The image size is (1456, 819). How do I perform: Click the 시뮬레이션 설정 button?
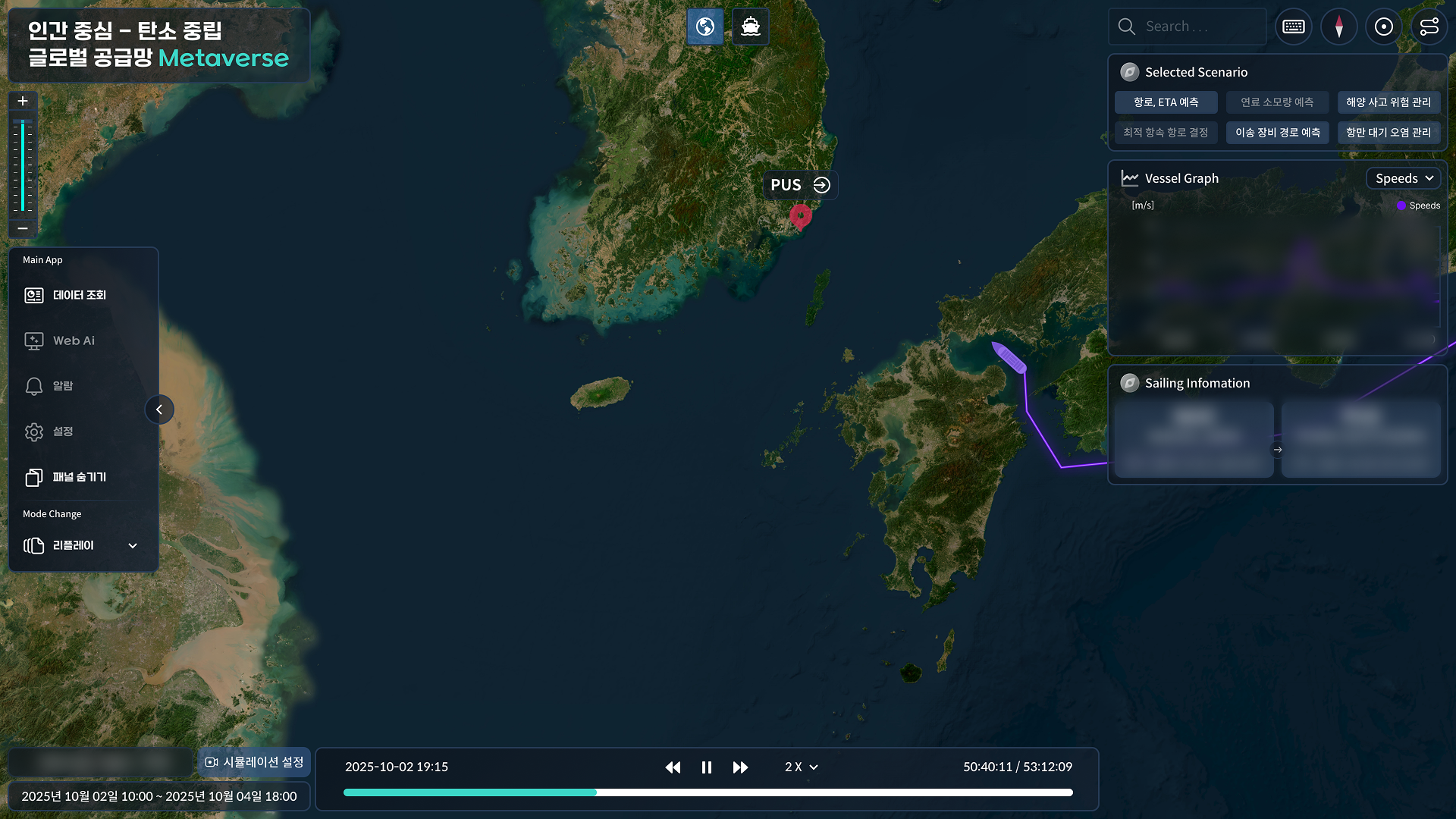[x=255, y=762]
